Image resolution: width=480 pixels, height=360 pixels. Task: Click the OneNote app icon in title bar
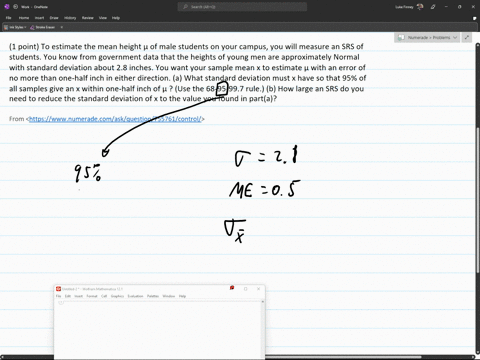[7, 7]
